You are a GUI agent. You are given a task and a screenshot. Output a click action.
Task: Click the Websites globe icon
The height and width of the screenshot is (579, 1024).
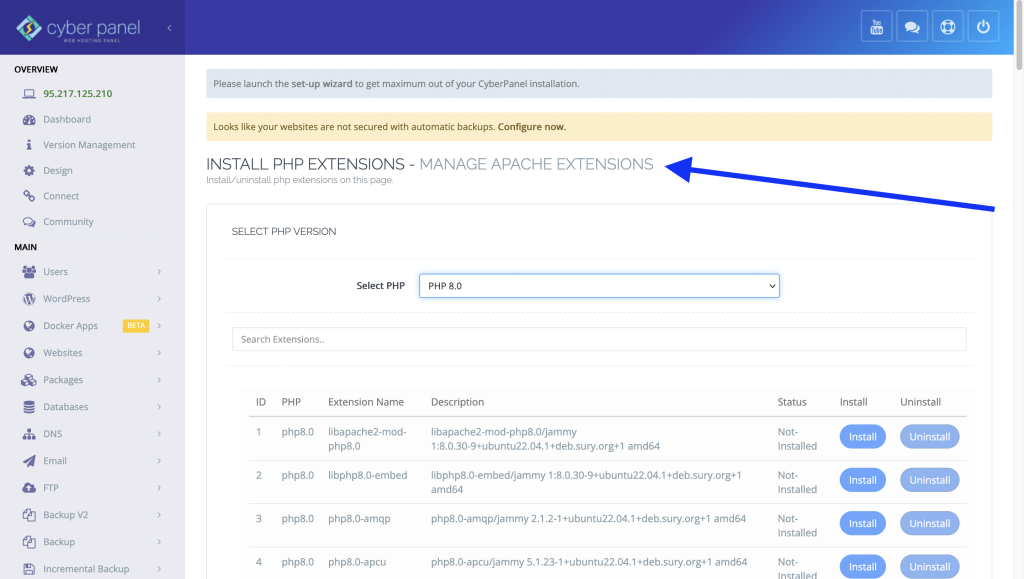(29, 353)
